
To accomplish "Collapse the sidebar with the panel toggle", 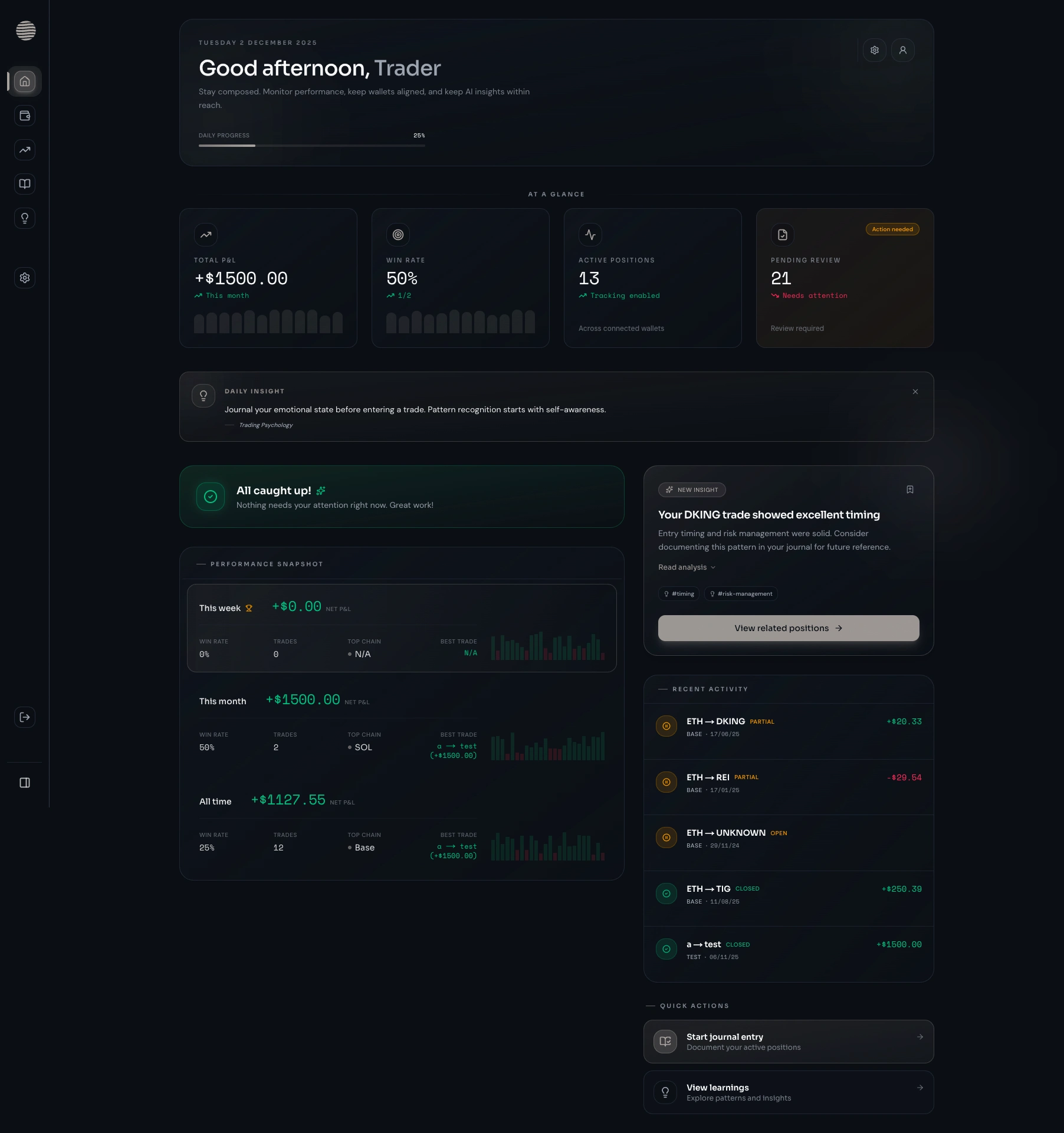I will pyautogui.click(x=24, y=783).
